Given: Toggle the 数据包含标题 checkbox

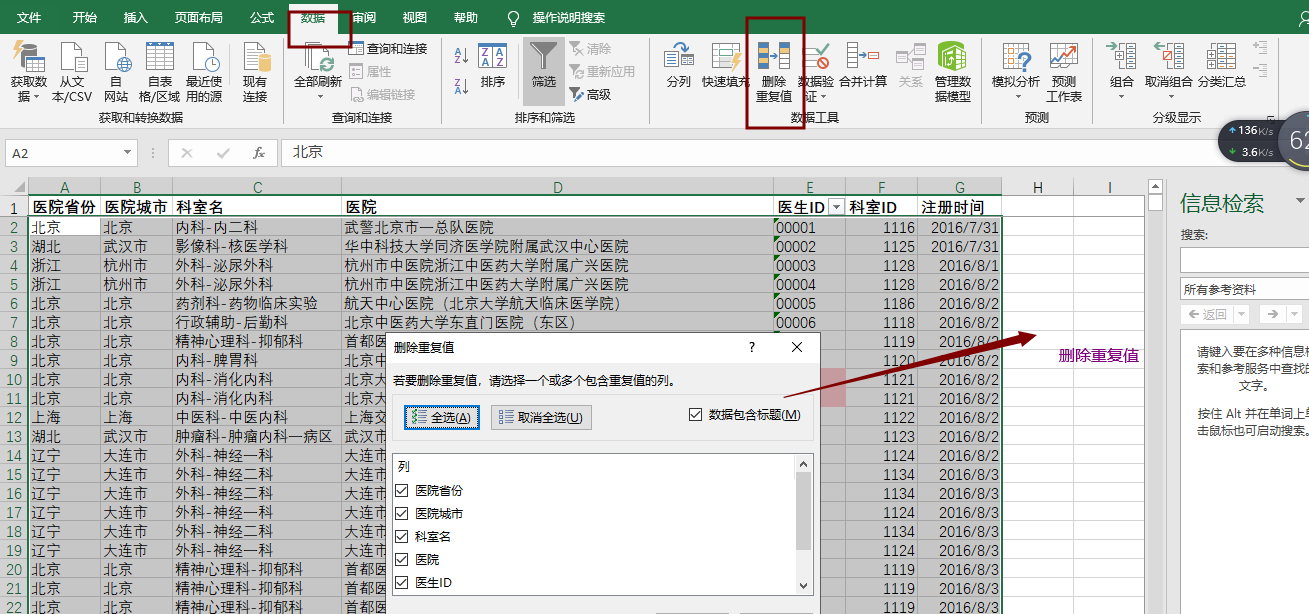Looking at the screenshot, I should (696, 415).
